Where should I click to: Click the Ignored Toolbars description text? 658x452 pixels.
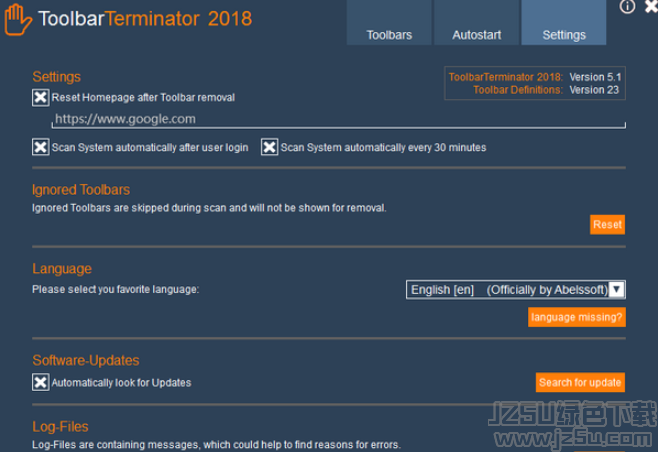[x=209, y=208]
